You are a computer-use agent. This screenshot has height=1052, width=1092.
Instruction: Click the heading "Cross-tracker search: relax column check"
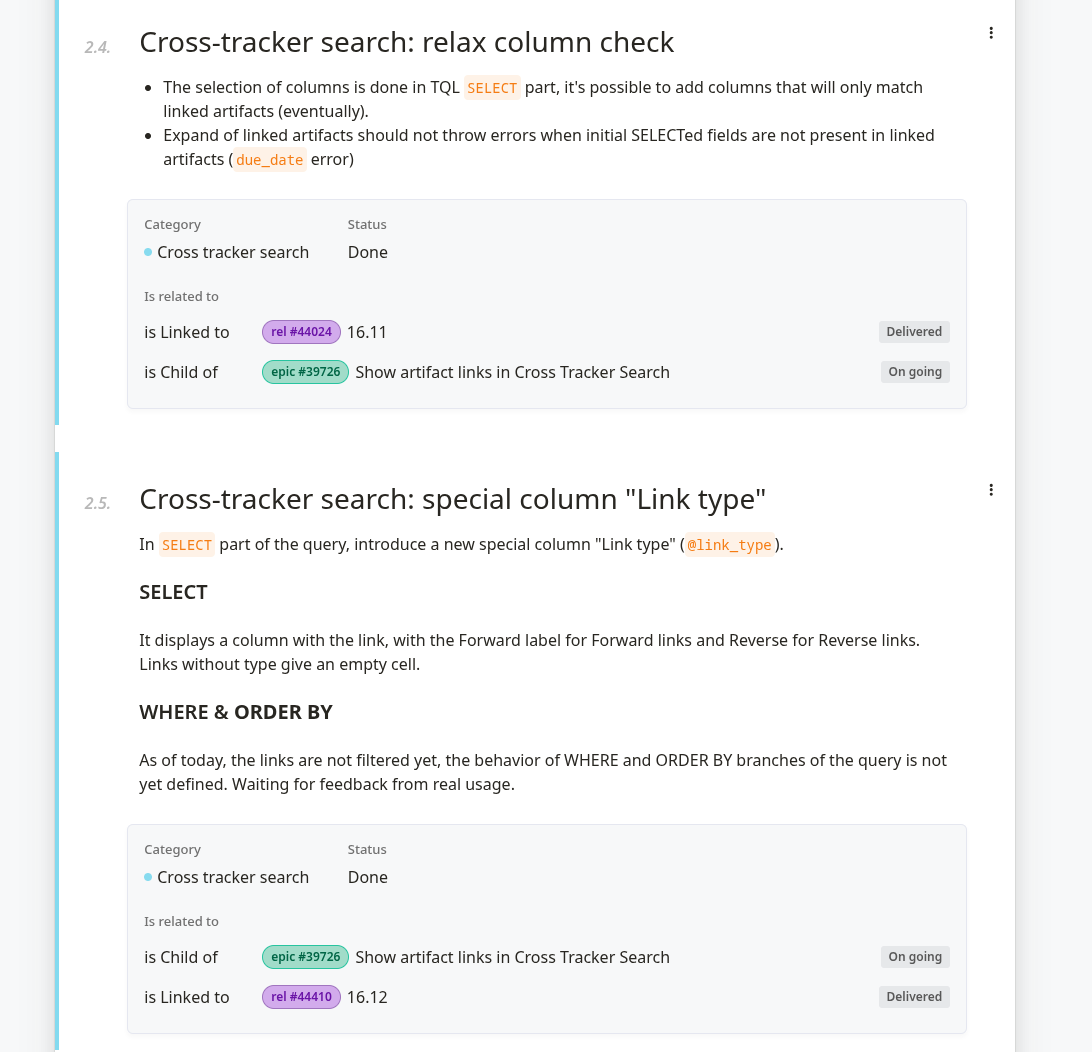pyautogui.click(x=407, y=42)
